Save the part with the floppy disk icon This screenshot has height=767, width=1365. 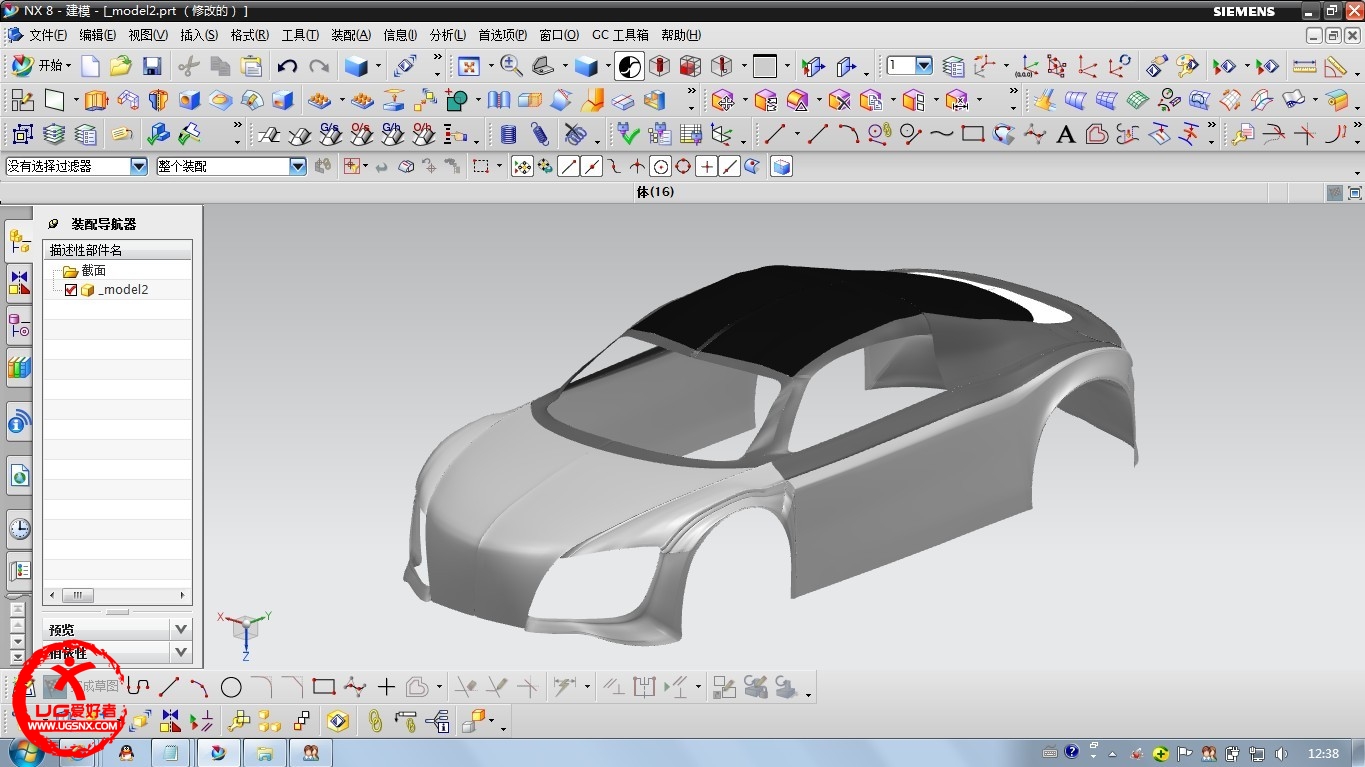coord(152,67)
